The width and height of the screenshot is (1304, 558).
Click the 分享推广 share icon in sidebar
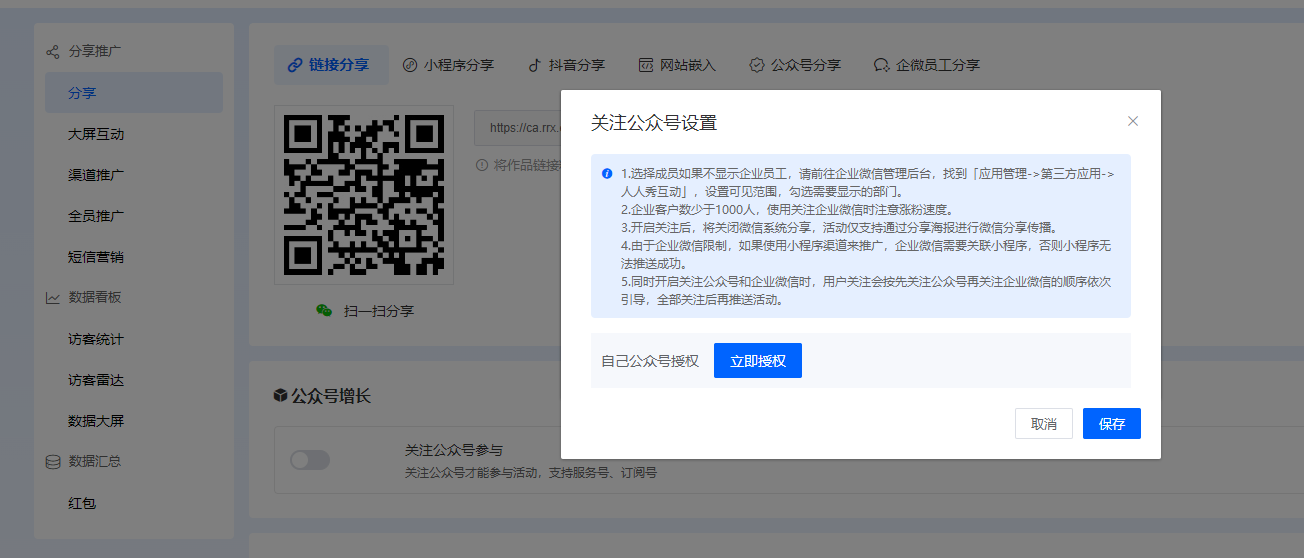(x=53, y=51)
